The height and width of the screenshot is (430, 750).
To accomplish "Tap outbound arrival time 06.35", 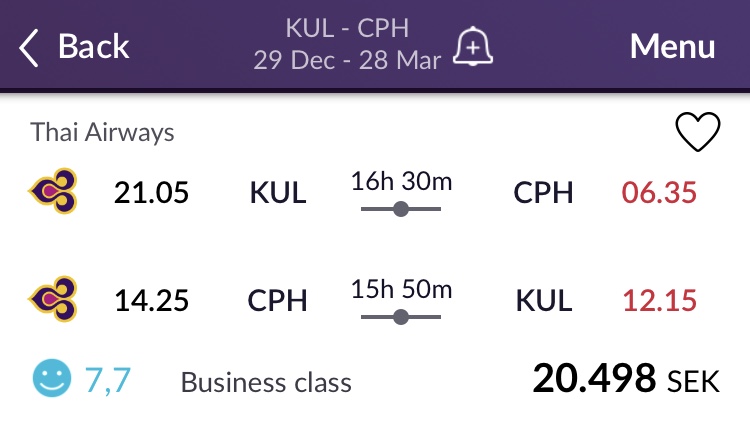I will coord(659,192).
